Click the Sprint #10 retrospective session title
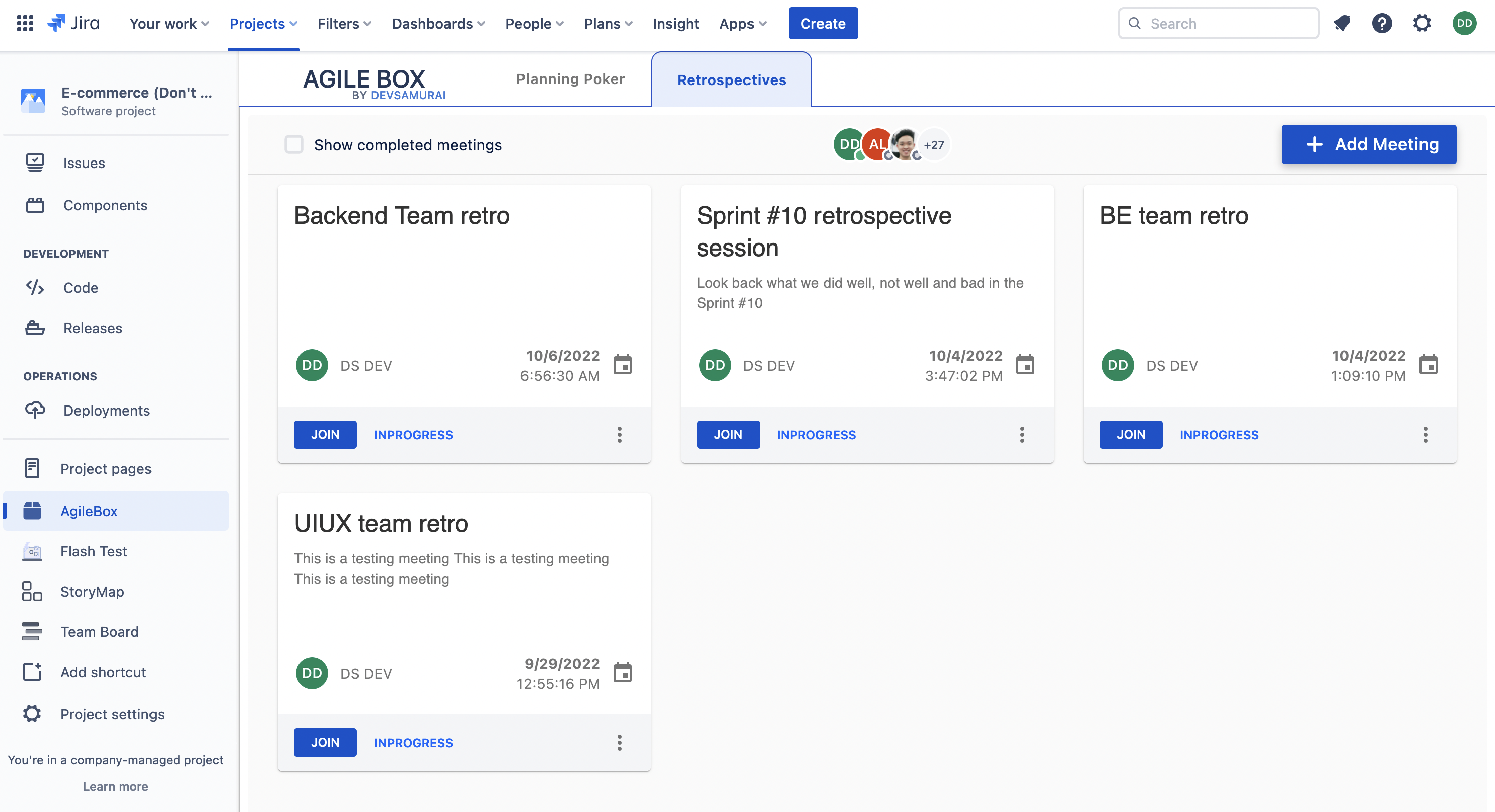Screen dimensions: 1495x812 [x=824, y=232]
